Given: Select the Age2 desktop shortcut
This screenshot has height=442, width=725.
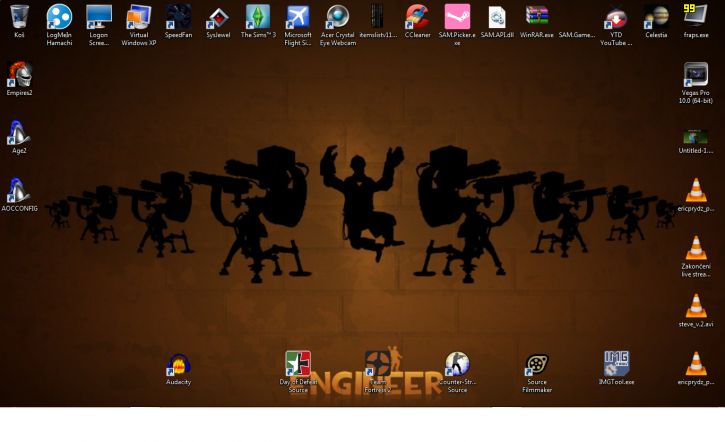Looking at the screenshot, I should pos(19,132).
